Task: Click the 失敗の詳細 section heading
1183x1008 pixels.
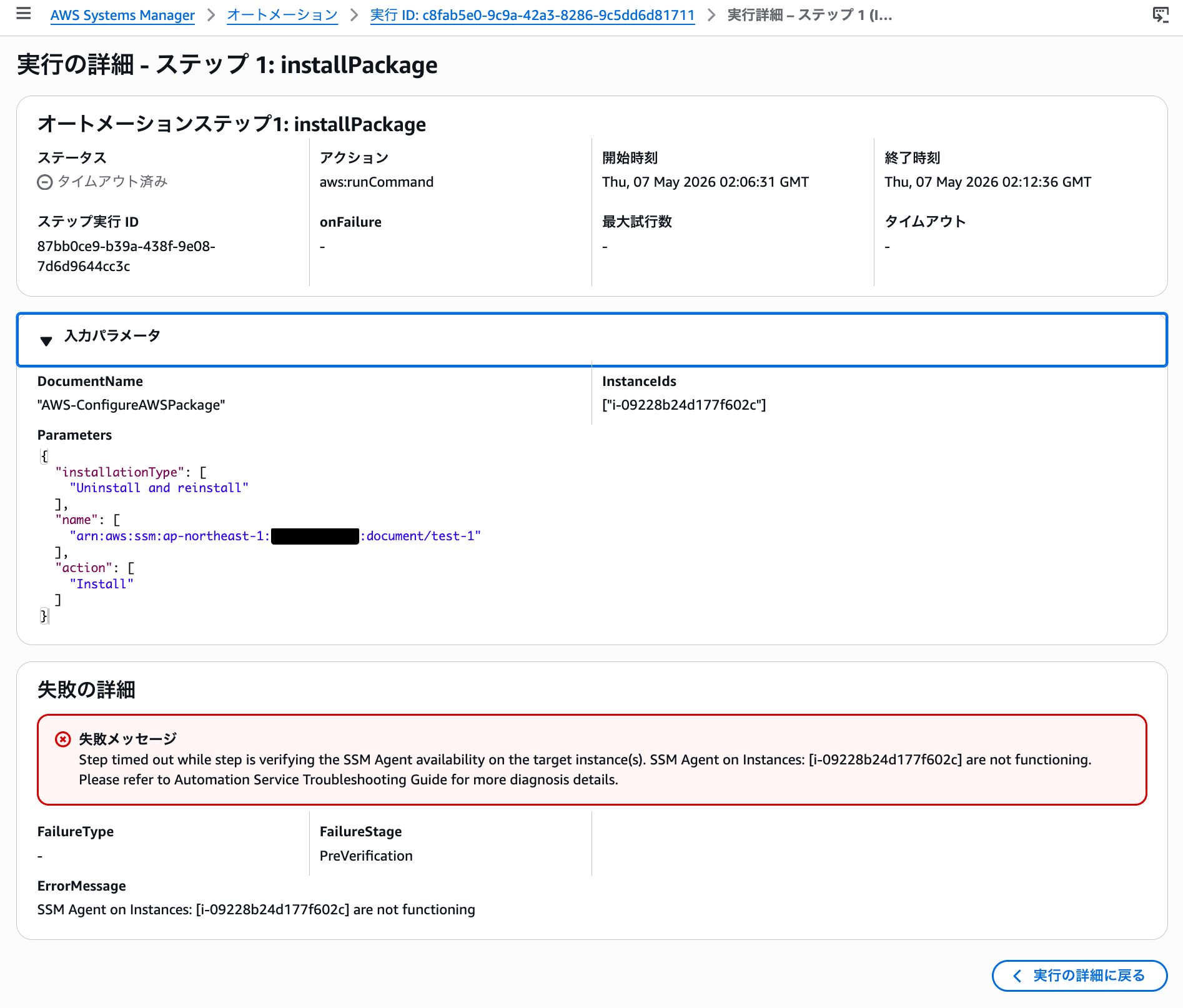Action: [86, 689]
